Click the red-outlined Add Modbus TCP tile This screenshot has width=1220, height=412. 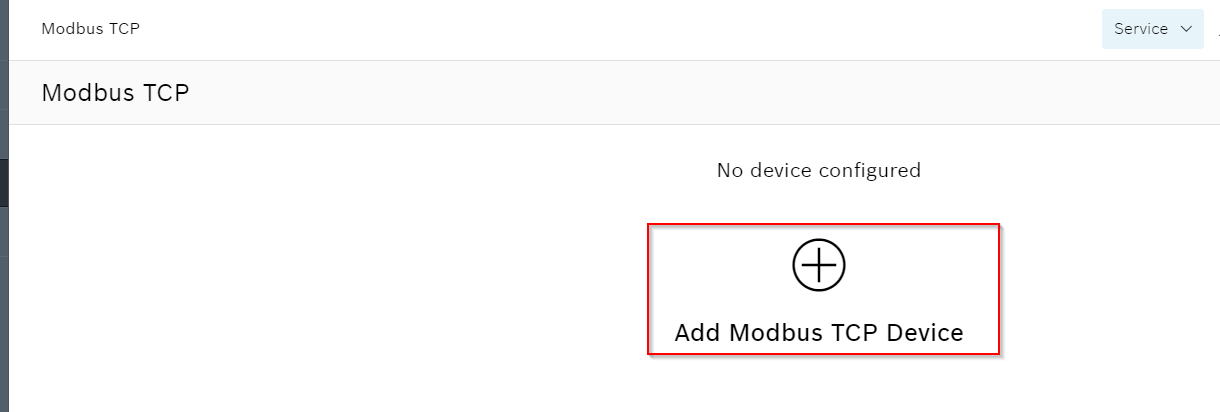(x=824, y=289)
